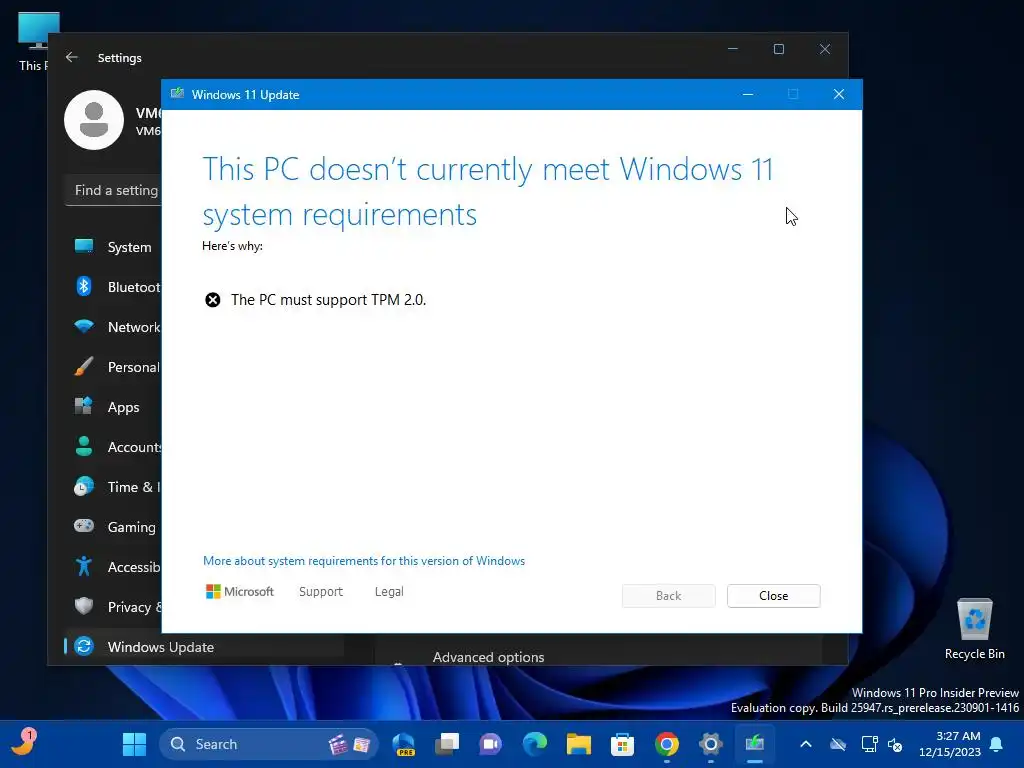The image size is (1024, 768).
Task: Click the OneDrive cloud tray icon
Action: (838, 744)
